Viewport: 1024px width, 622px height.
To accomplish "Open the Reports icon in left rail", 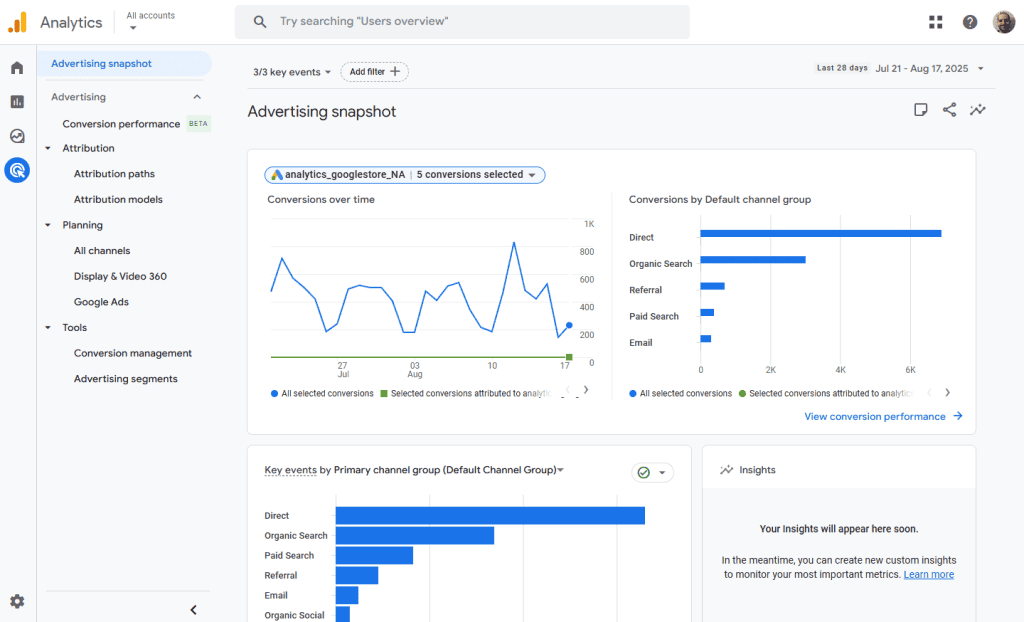I will coord(17,102).
